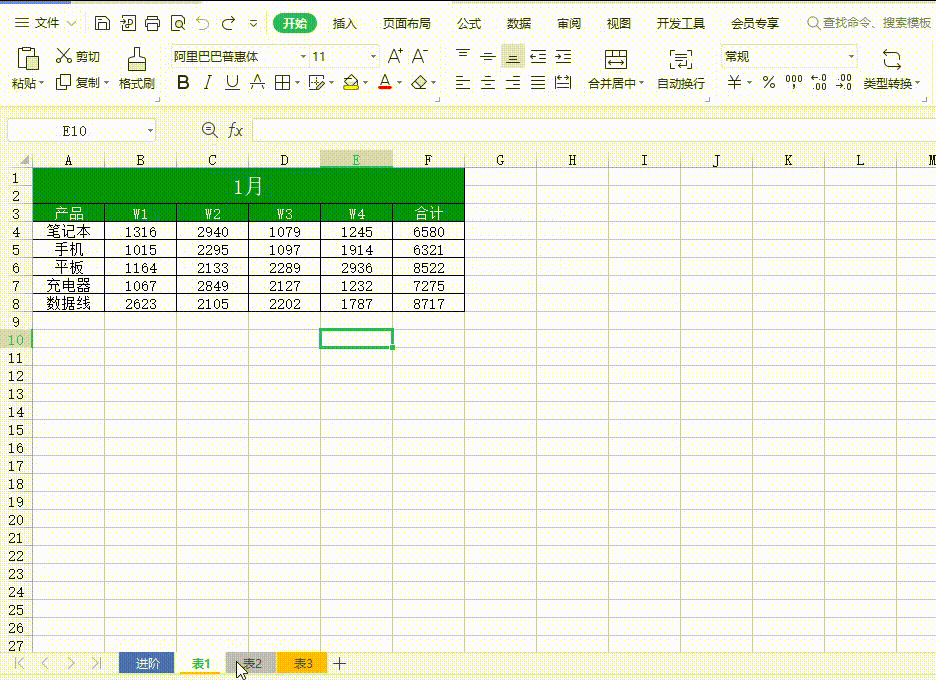
Task: Click the Redo arrow icon
Action: [228, 23]
